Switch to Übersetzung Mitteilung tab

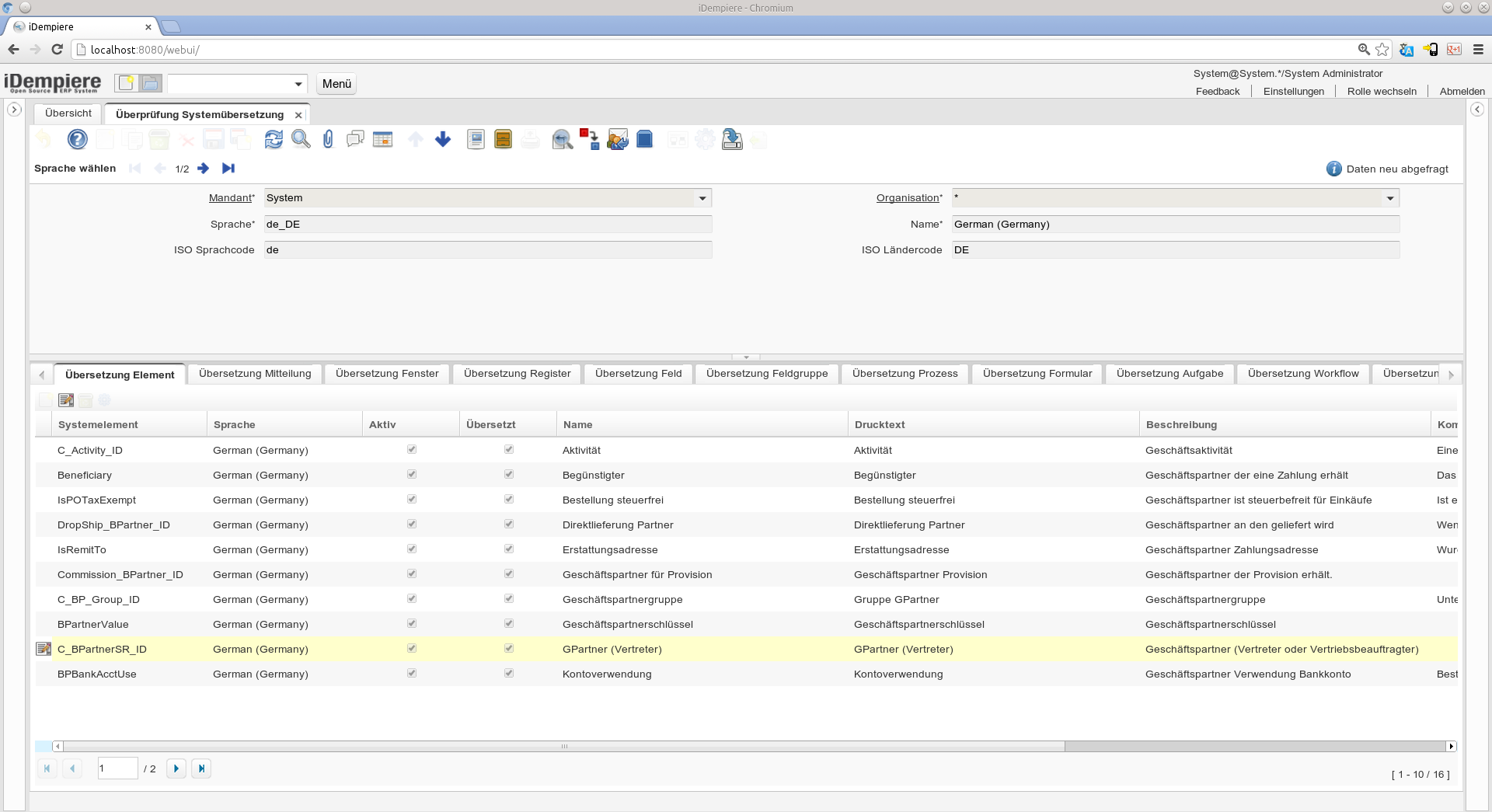coord(255,374)
